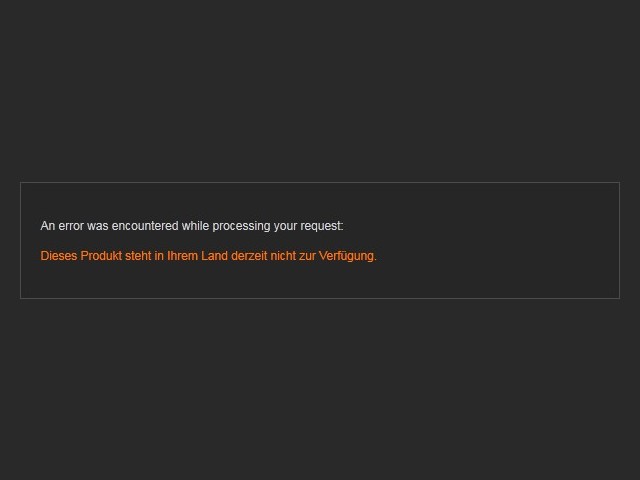This screenshot has height=480, width=640.
Task: Click the word 'was' in the white line
Action: [x=98, y=226]
